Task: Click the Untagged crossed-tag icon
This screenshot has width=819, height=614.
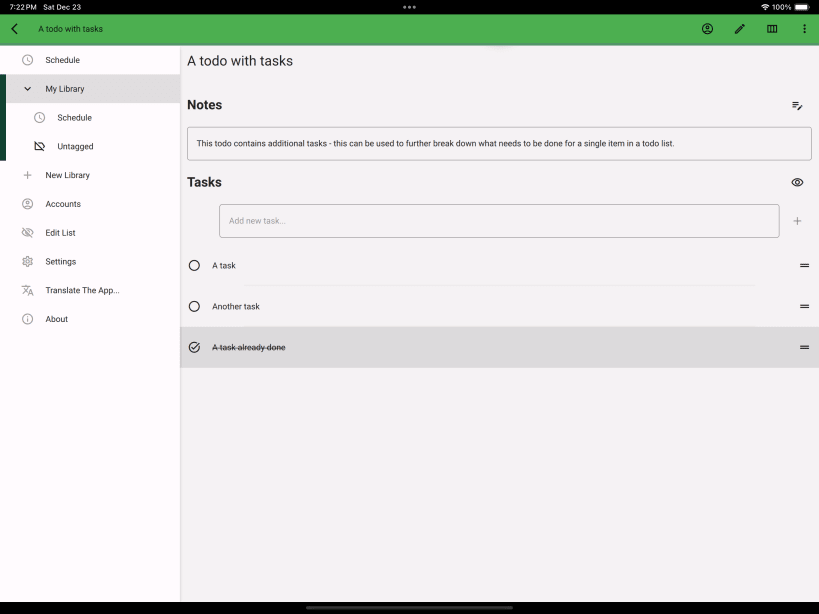Action: (x=40, y=146)
